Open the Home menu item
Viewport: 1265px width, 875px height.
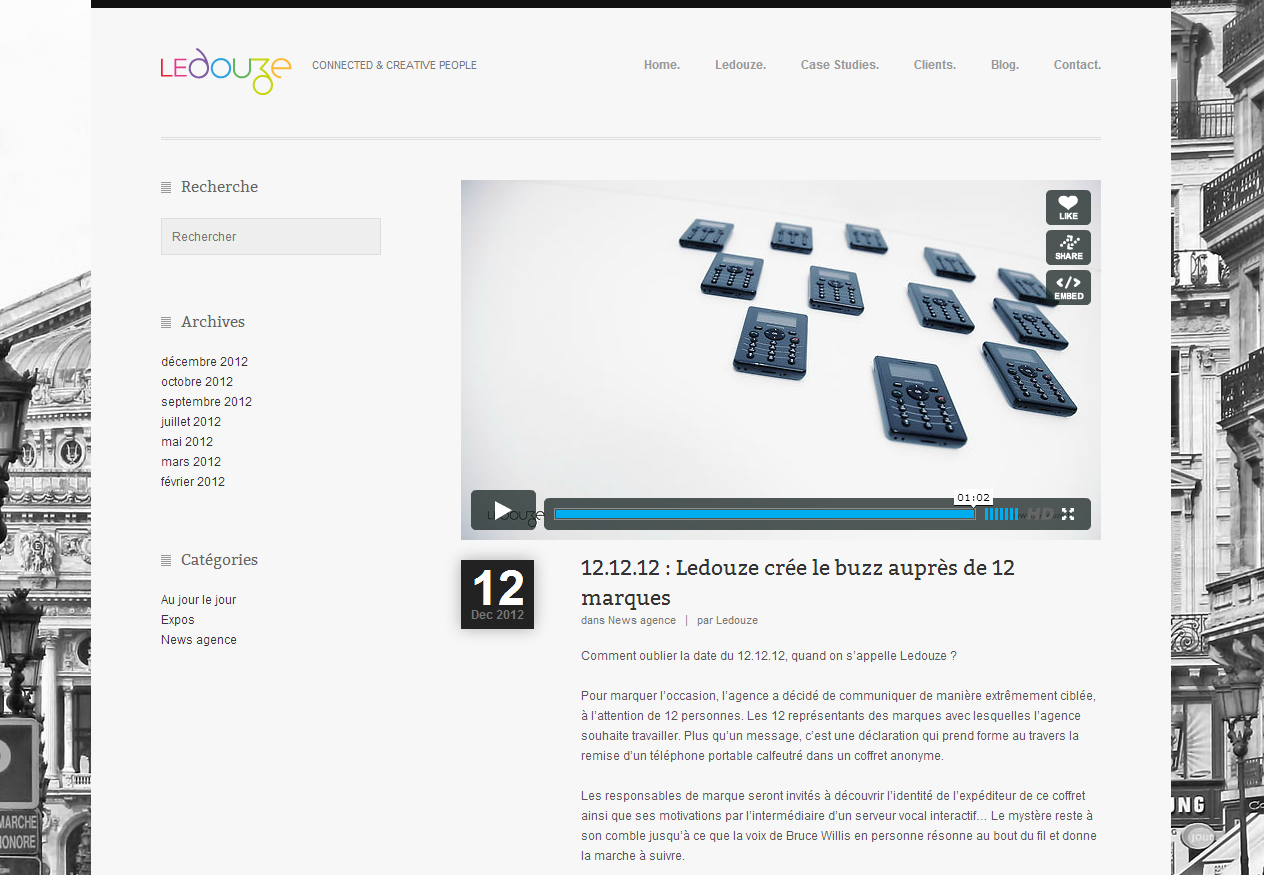[662, 65]
